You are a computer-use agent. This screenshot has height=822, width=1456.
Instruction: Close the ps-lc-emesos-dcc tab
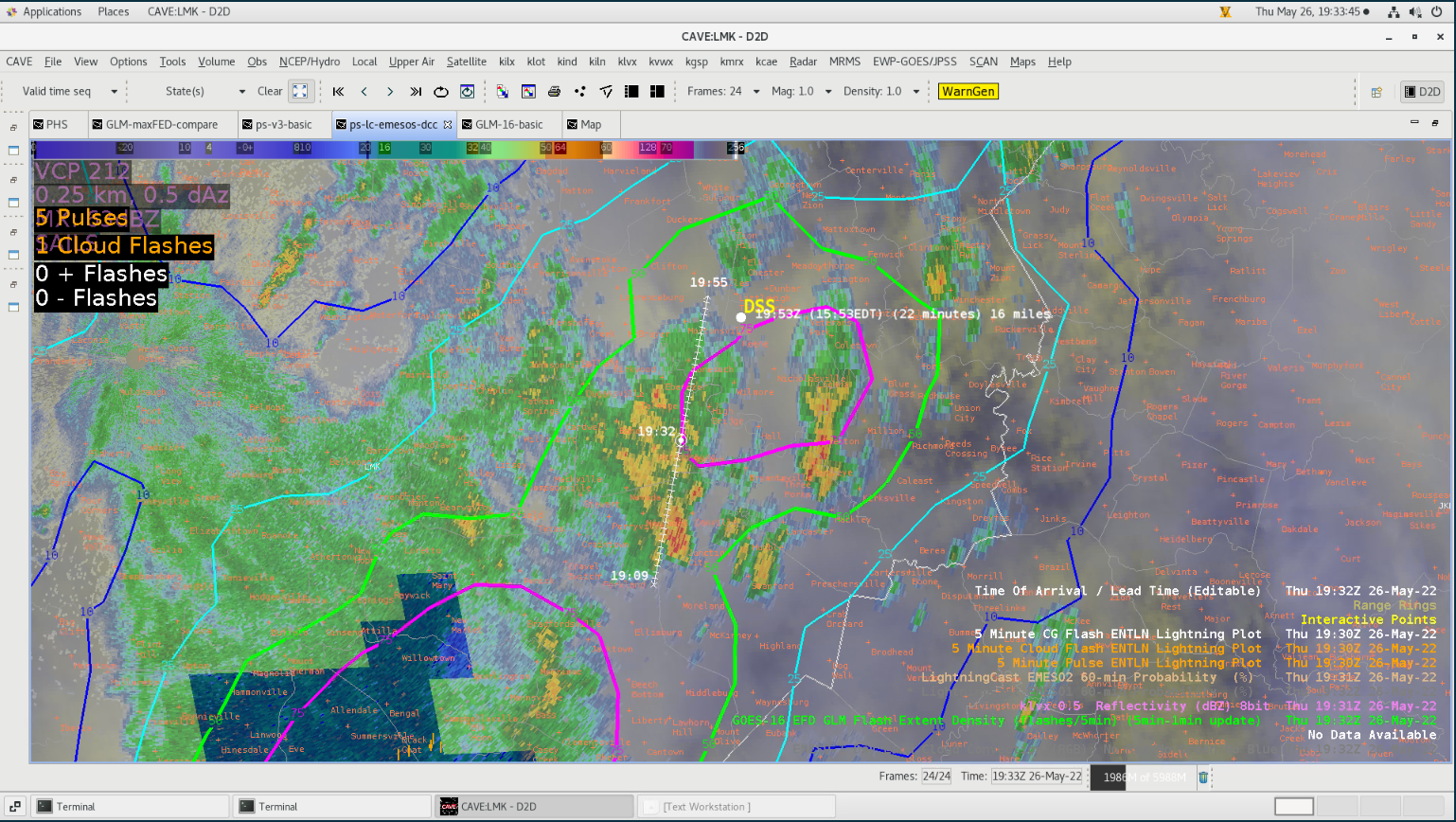448,124
